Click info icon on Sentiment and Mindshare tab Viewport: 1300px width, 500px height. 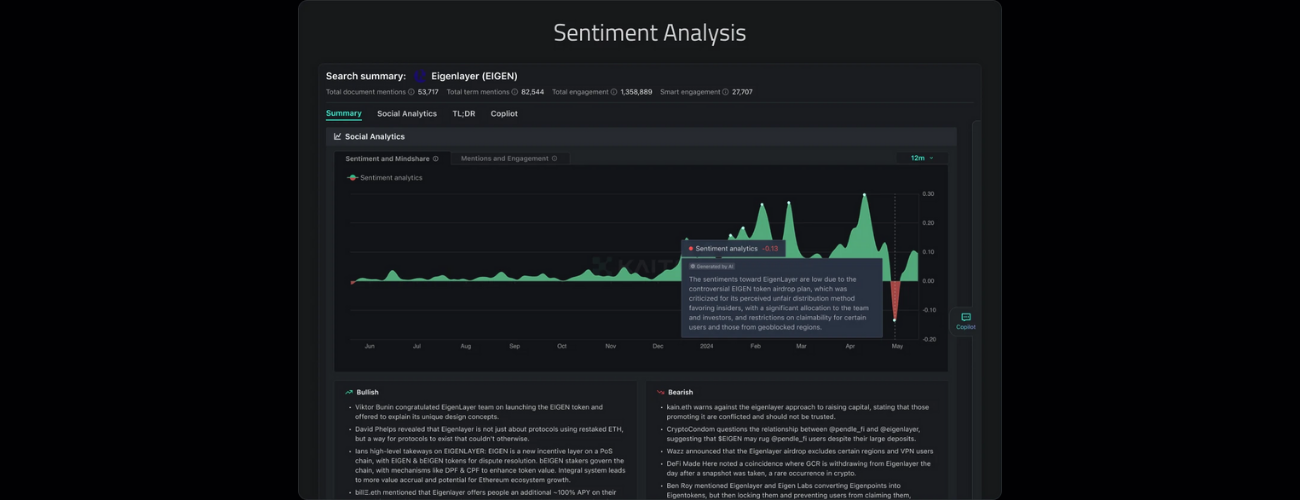pos(435,158)
